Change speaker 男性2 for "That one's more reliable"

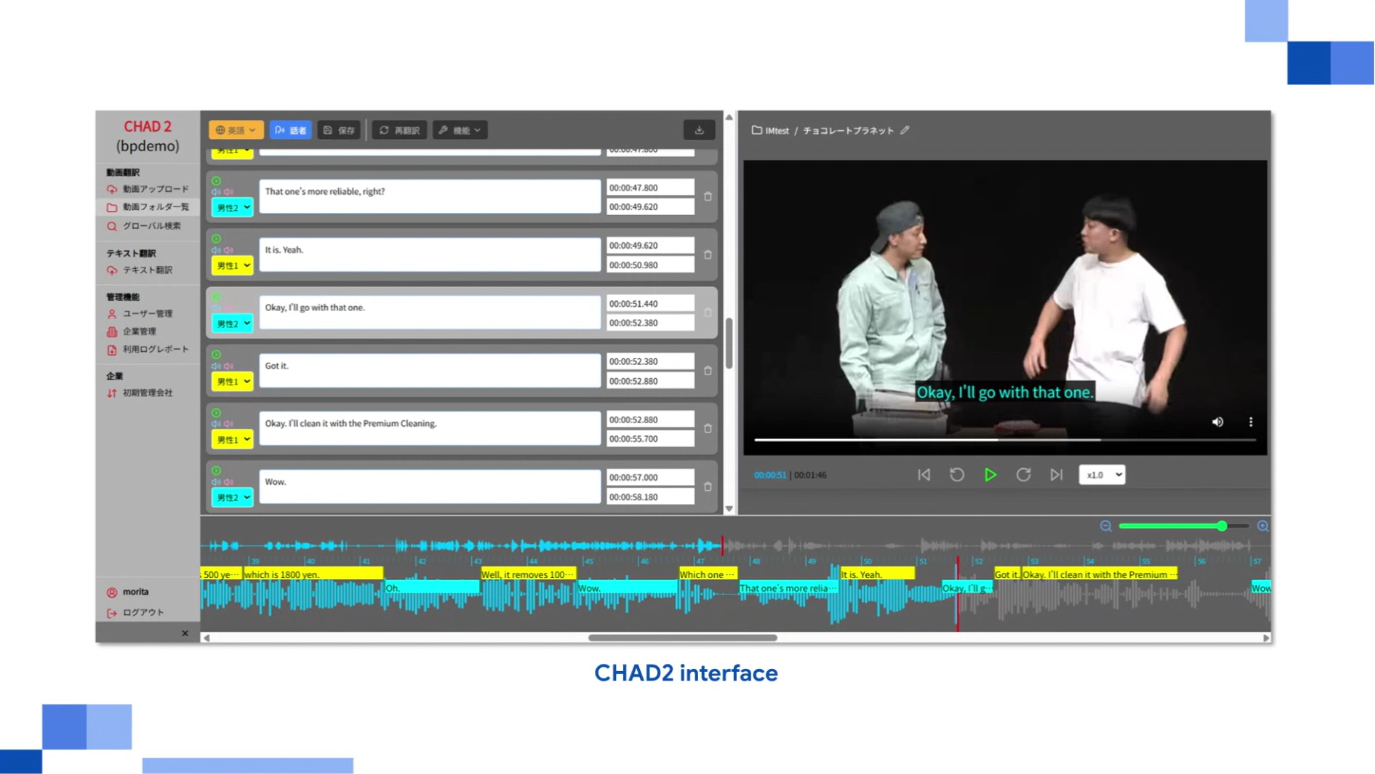coord(232,208)
